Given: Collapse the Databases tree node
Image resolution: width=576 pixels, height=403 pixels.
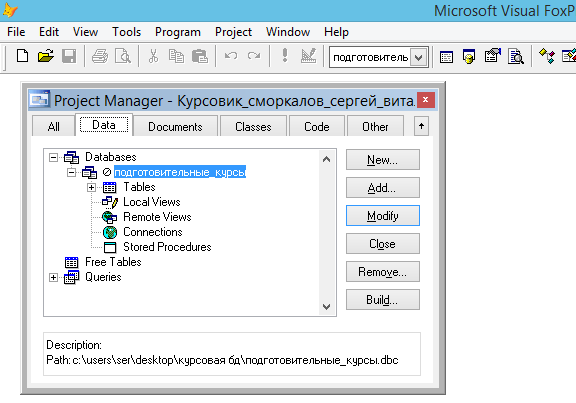Looking at the screenshot, I should point(53,157).
